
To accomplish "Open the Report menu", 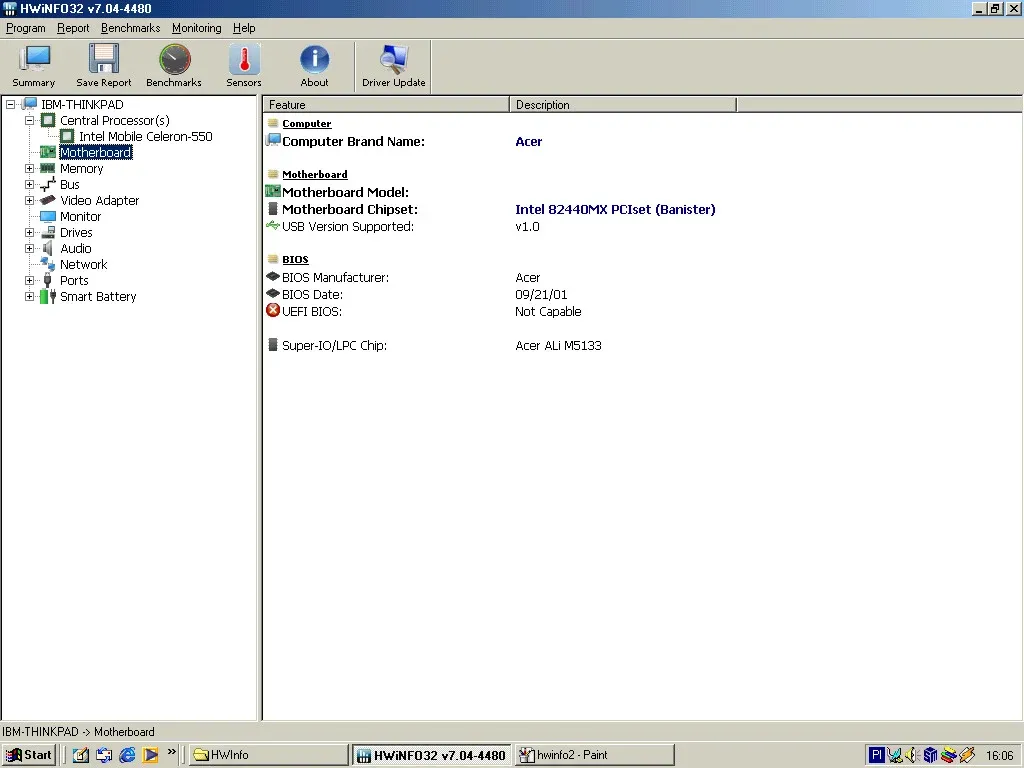I will click(73, 28).
